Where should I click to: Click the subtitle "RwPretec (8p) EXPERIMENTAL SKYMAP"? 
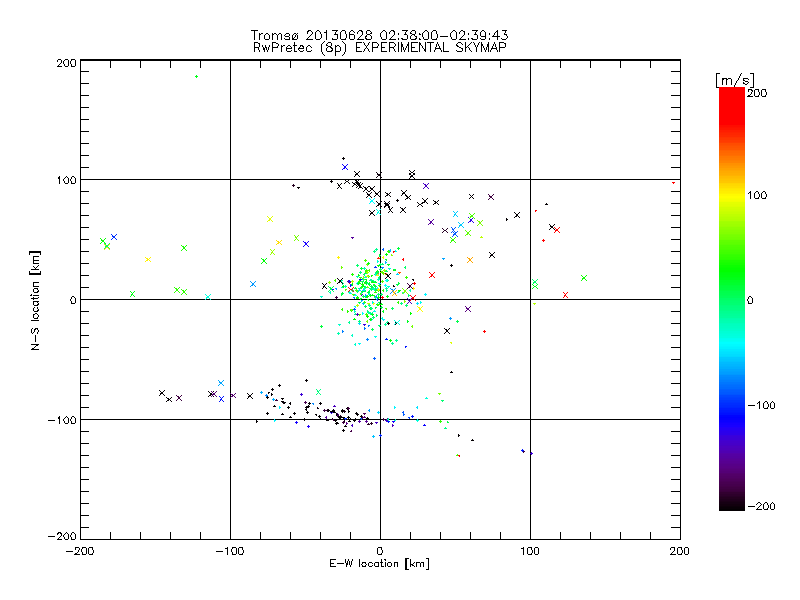[380, 48]
